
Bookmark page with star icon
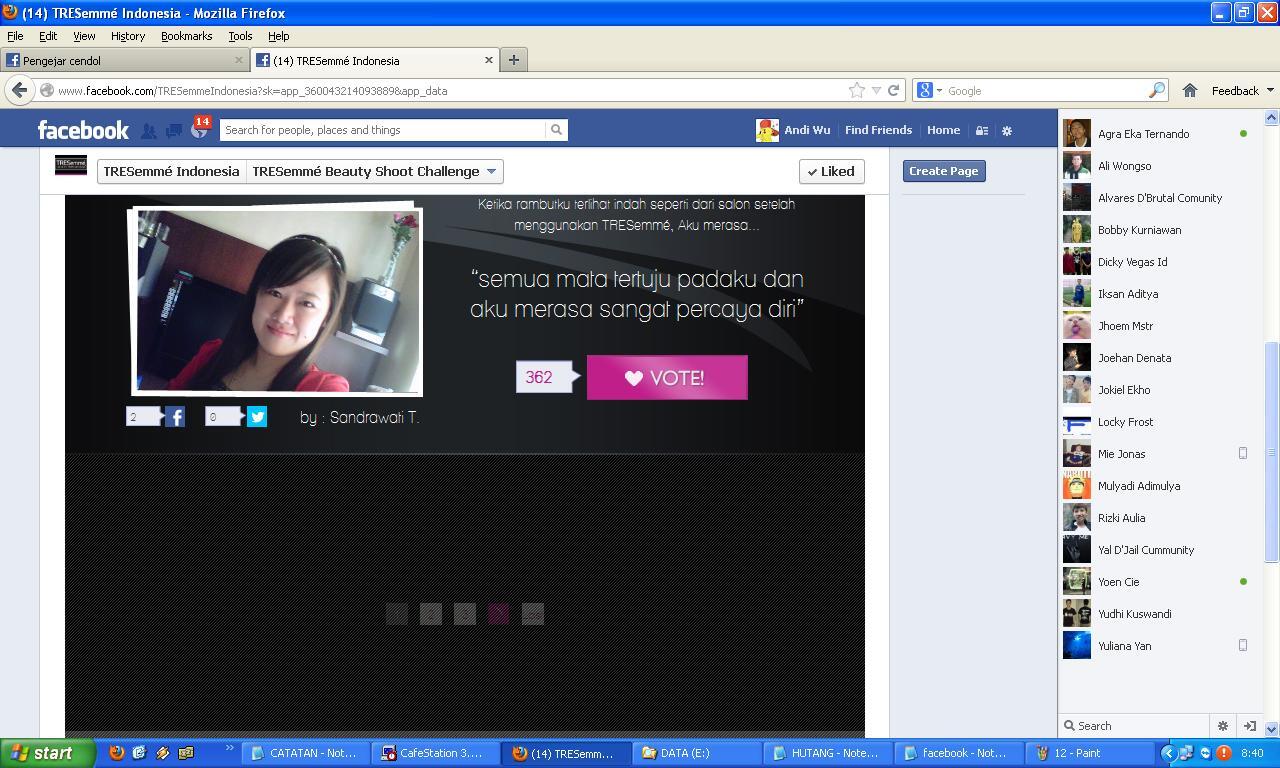tap(857, 90)
